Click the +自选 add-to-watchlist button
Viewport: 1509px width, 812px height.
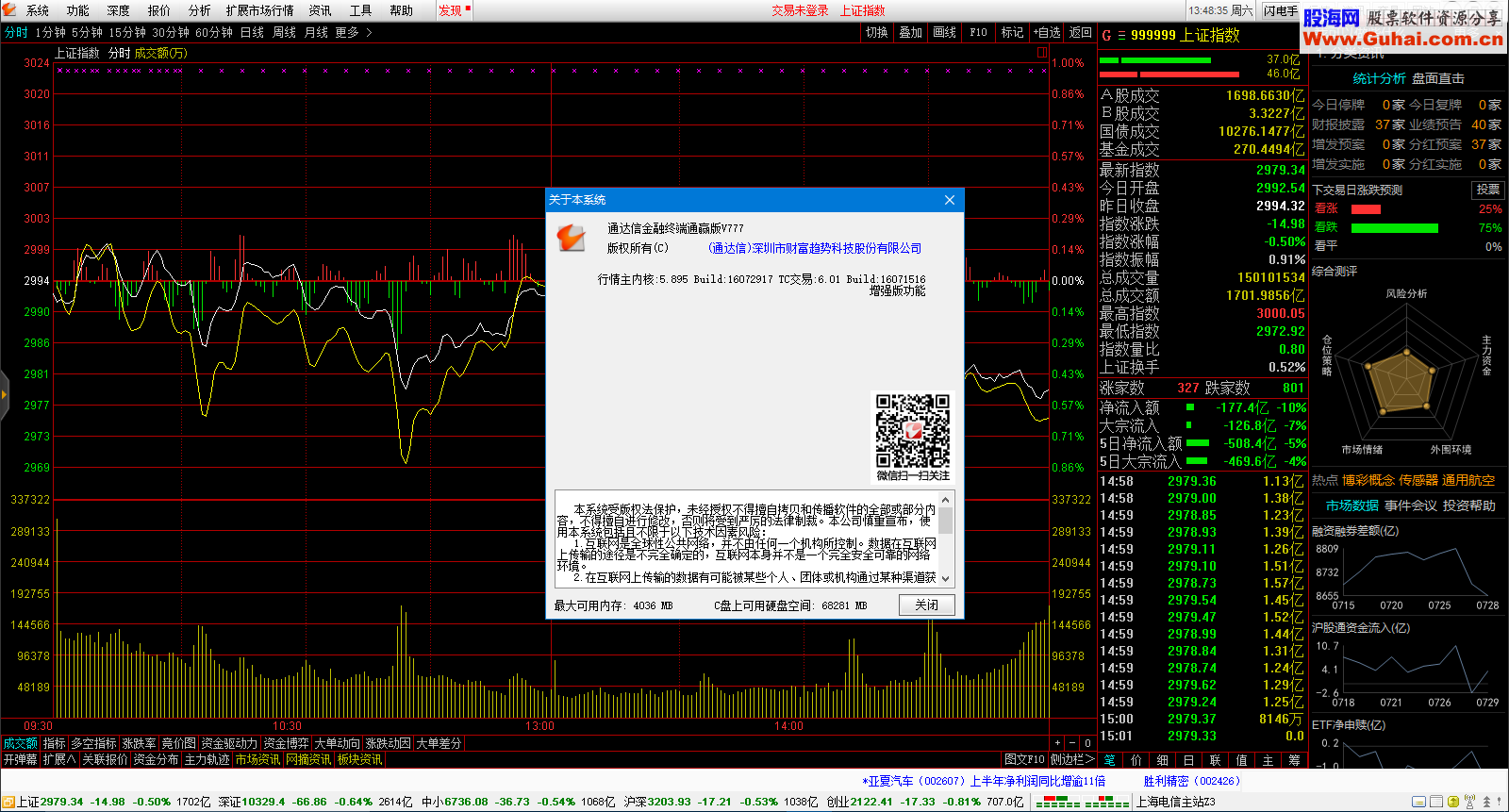1047,32
